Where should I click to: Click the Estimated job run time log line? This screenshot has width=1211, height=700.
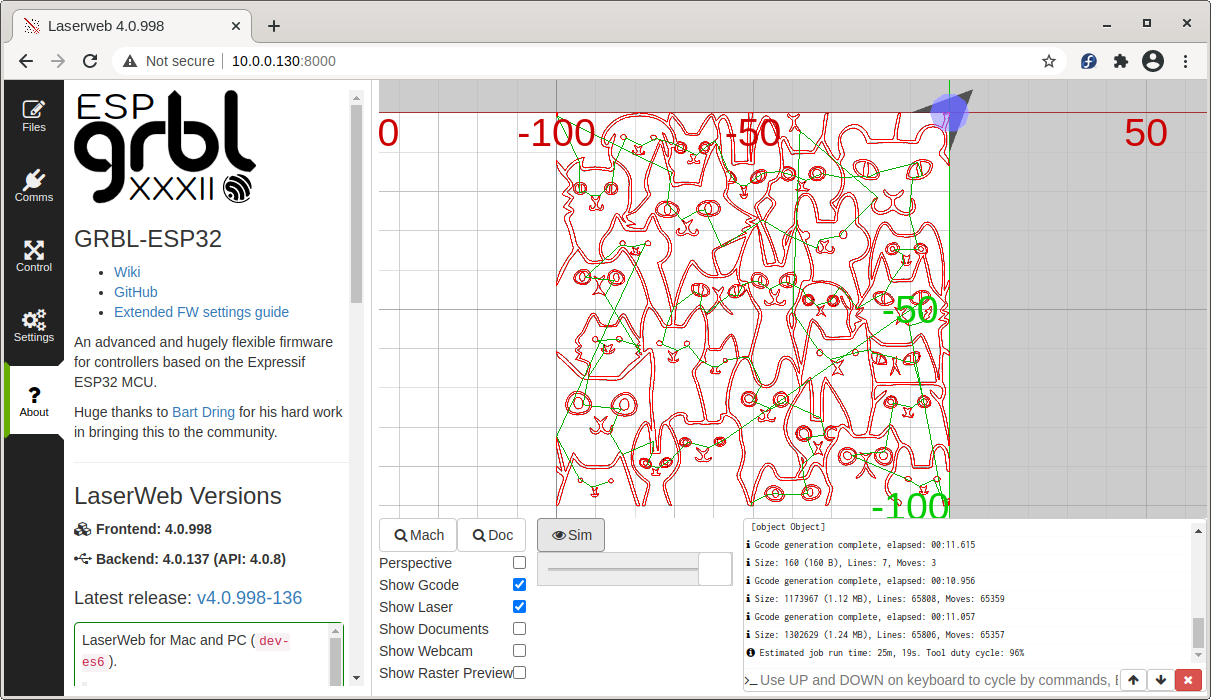coord(891,652)
